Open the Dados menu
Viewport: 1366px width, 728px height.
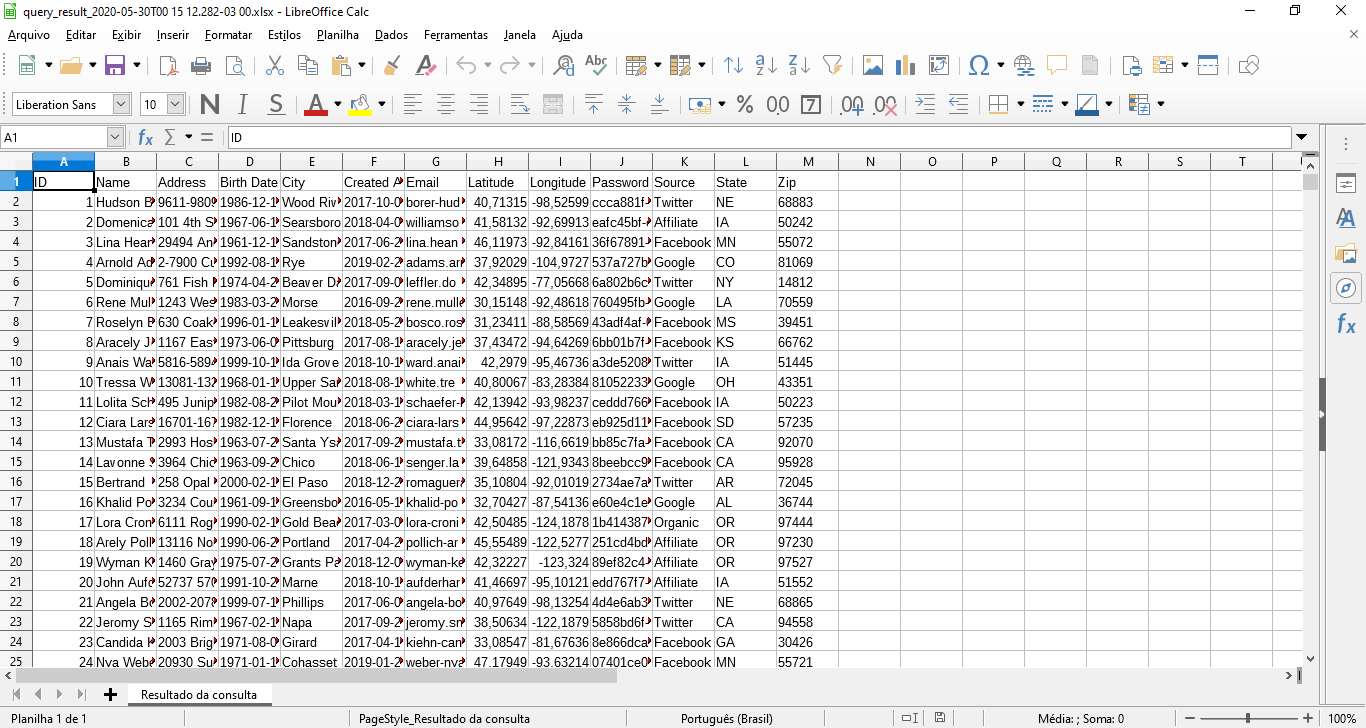391,35
